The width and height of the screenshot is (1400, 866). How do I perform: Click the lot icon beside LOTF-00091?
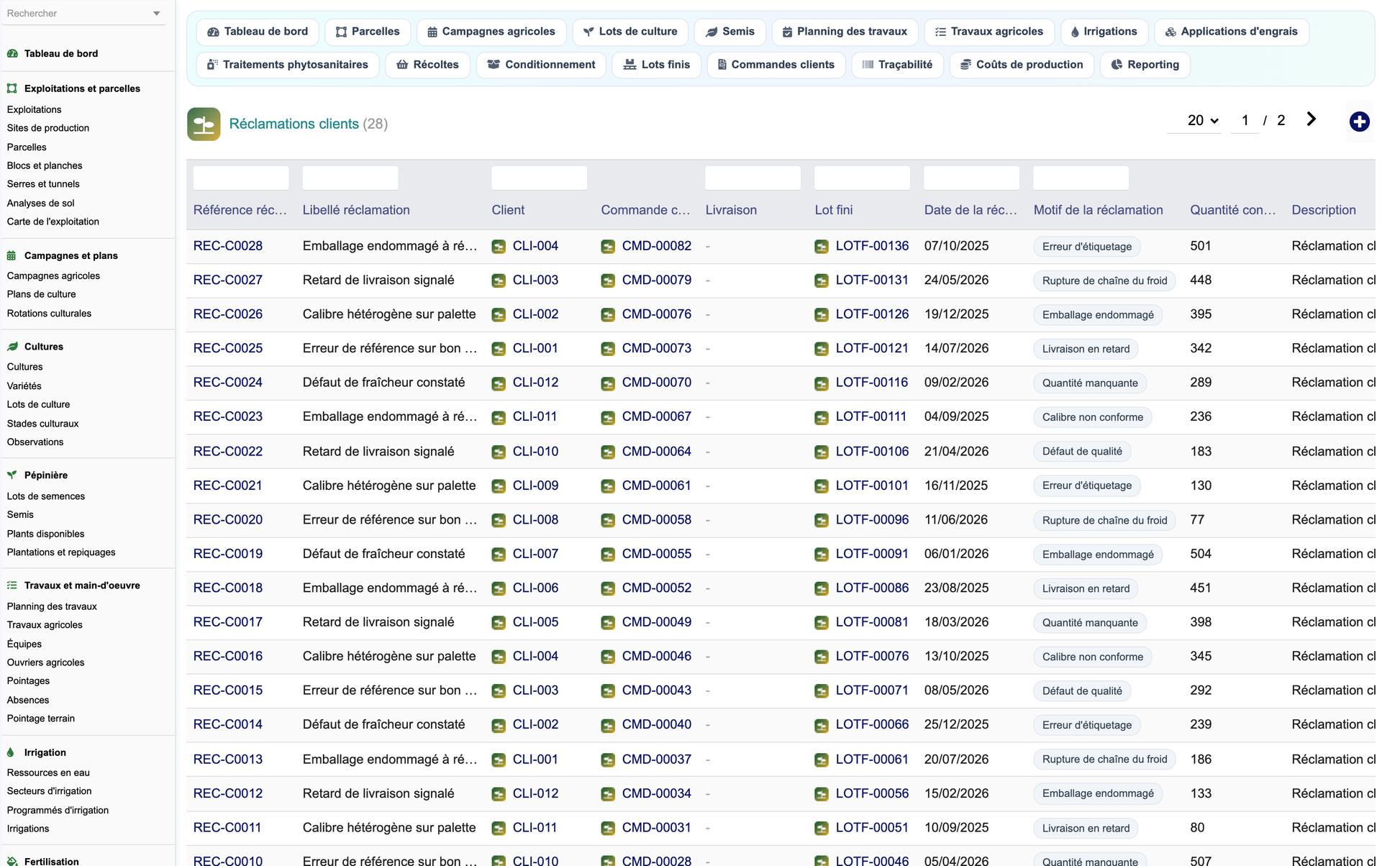(x=822, y=555)
